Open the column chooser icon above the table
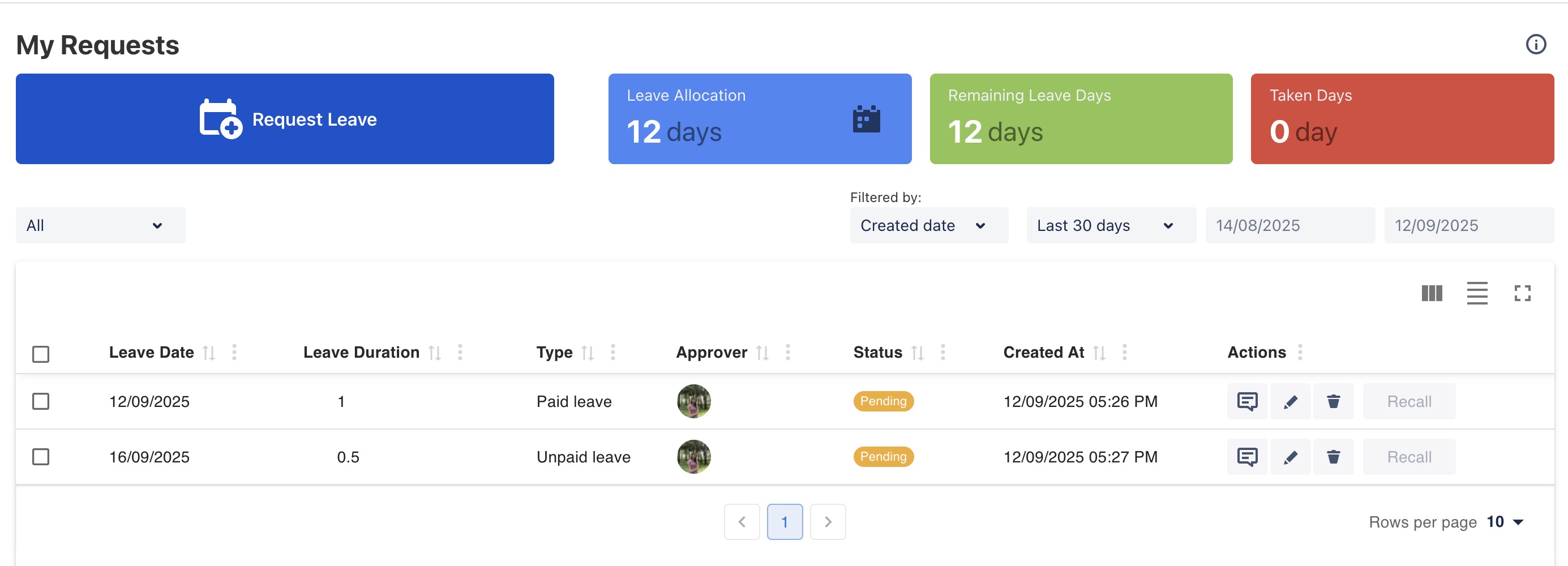Screen dimensions: 1568x566 [1431, 293]
